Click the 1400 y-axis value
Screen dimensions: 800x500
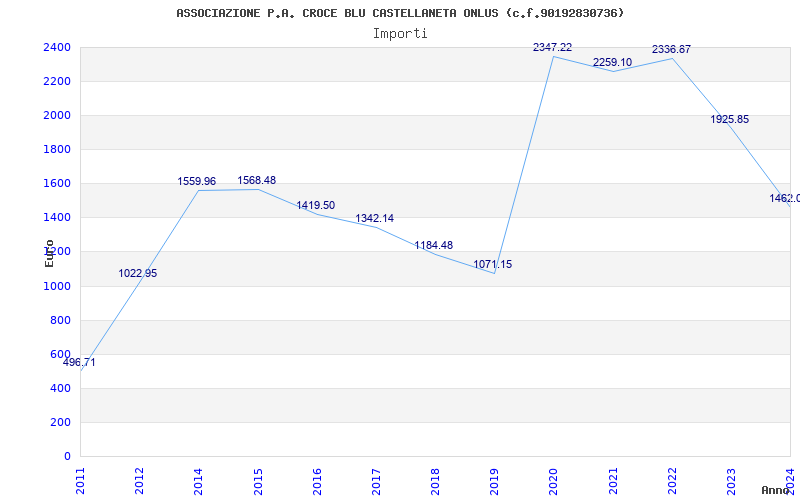pyautogui.click(x=57, y=218)
